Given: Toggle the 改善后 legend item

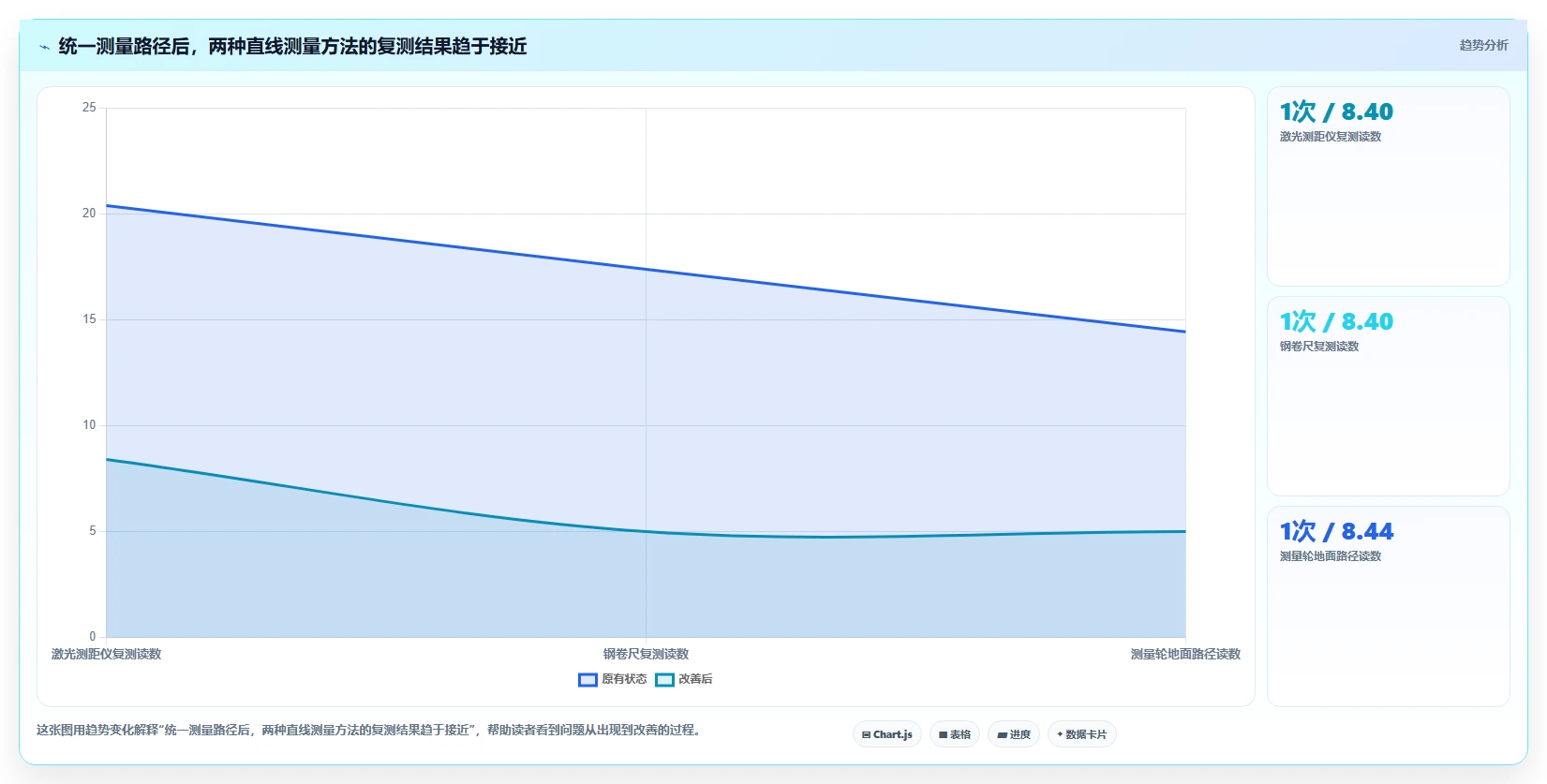Looking at the screenshot, I should (x=684, y=679).
